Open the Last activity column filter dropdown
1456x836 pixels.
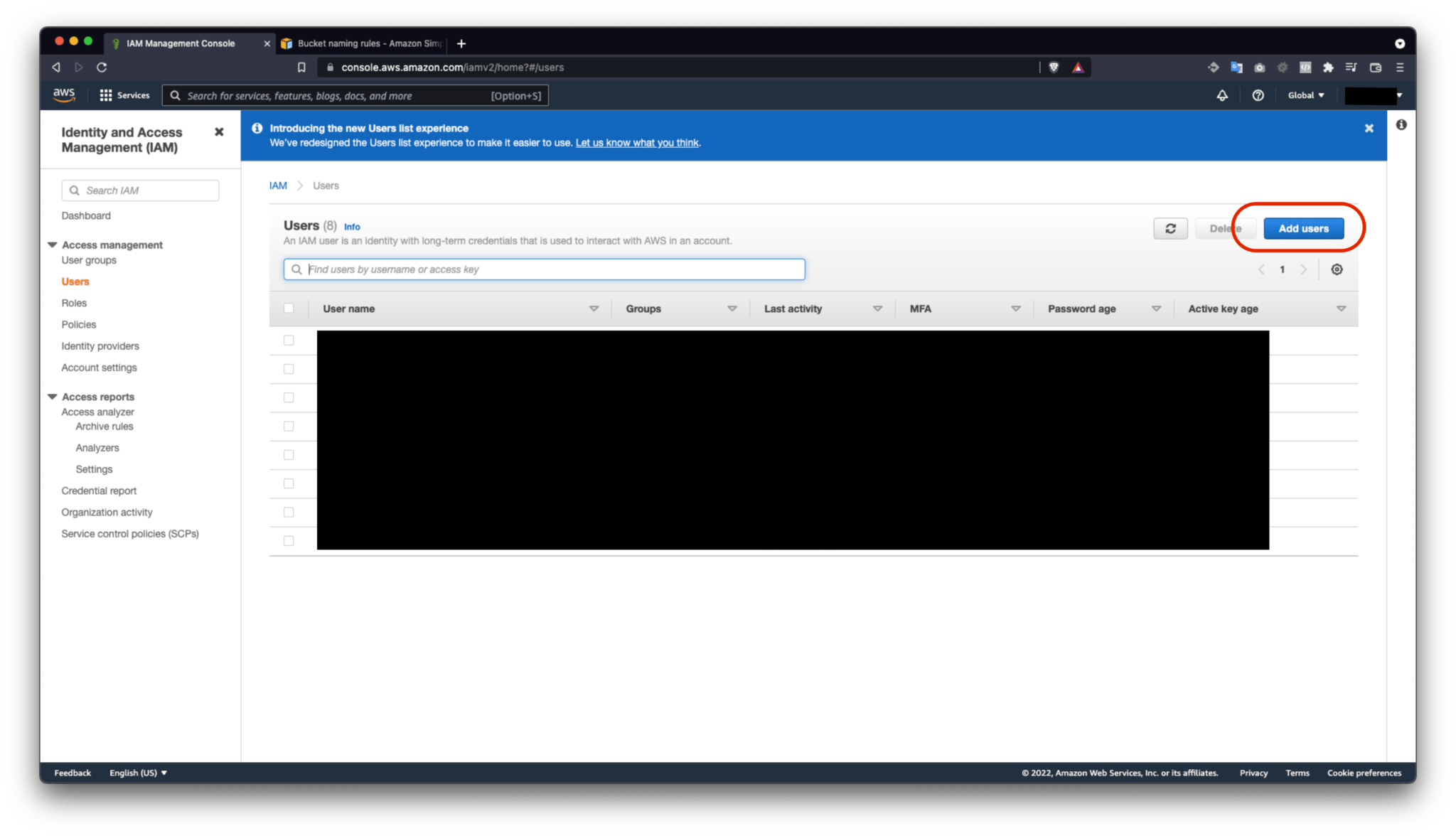coord(878,309)
